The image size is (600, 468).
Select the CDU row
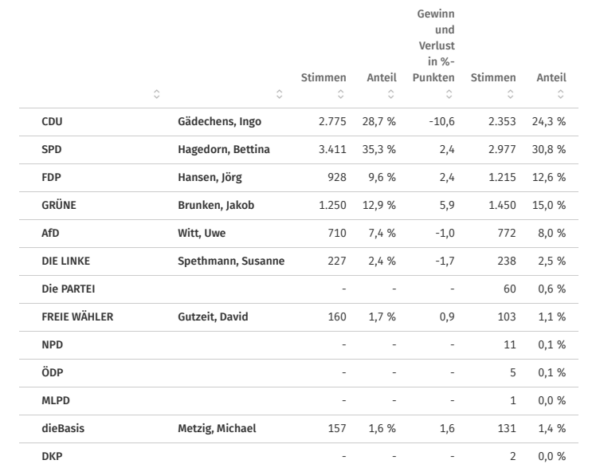tap(298, 122)
